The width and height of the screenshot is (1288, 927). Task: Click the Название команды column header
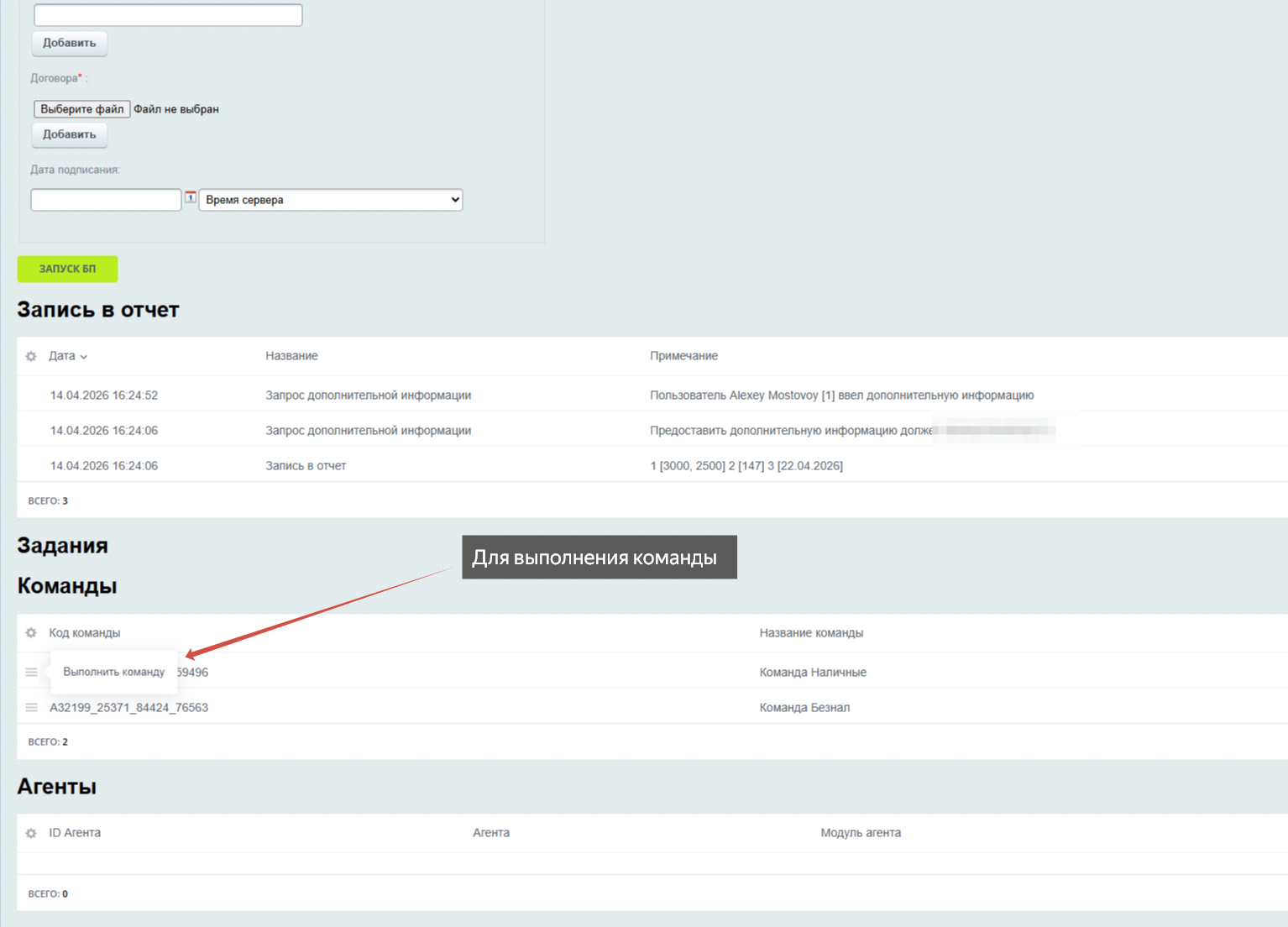(811, 633)
